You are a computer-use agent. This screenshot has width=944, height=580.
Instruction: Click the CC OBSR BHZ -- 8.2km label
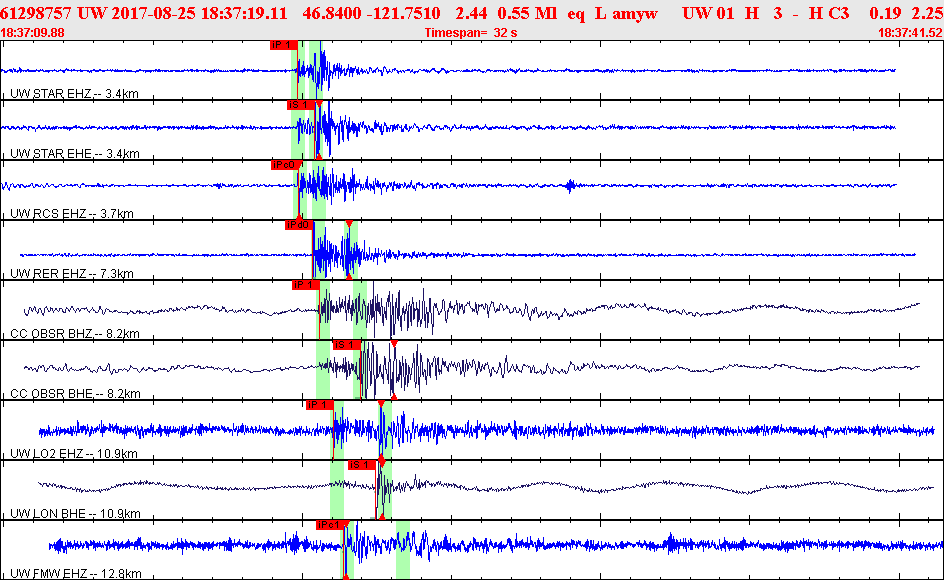[75, 333]
